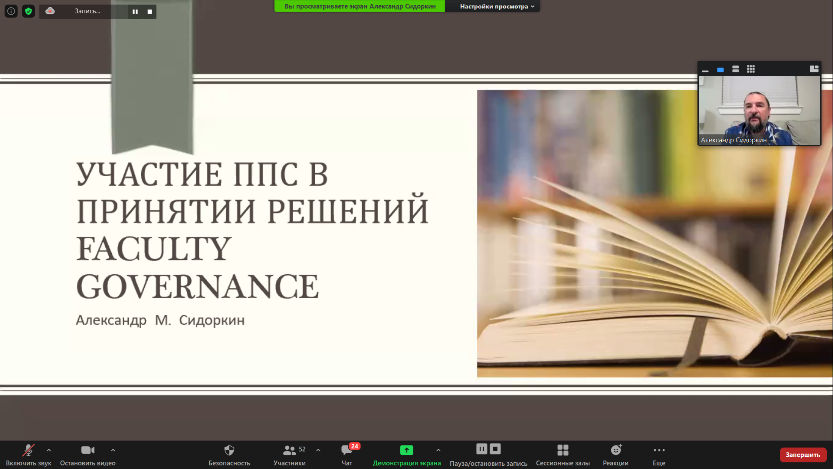Unmute microphone (Включить звук)
The width and height of the screenshot is (833, 469).
pos(28,453)
